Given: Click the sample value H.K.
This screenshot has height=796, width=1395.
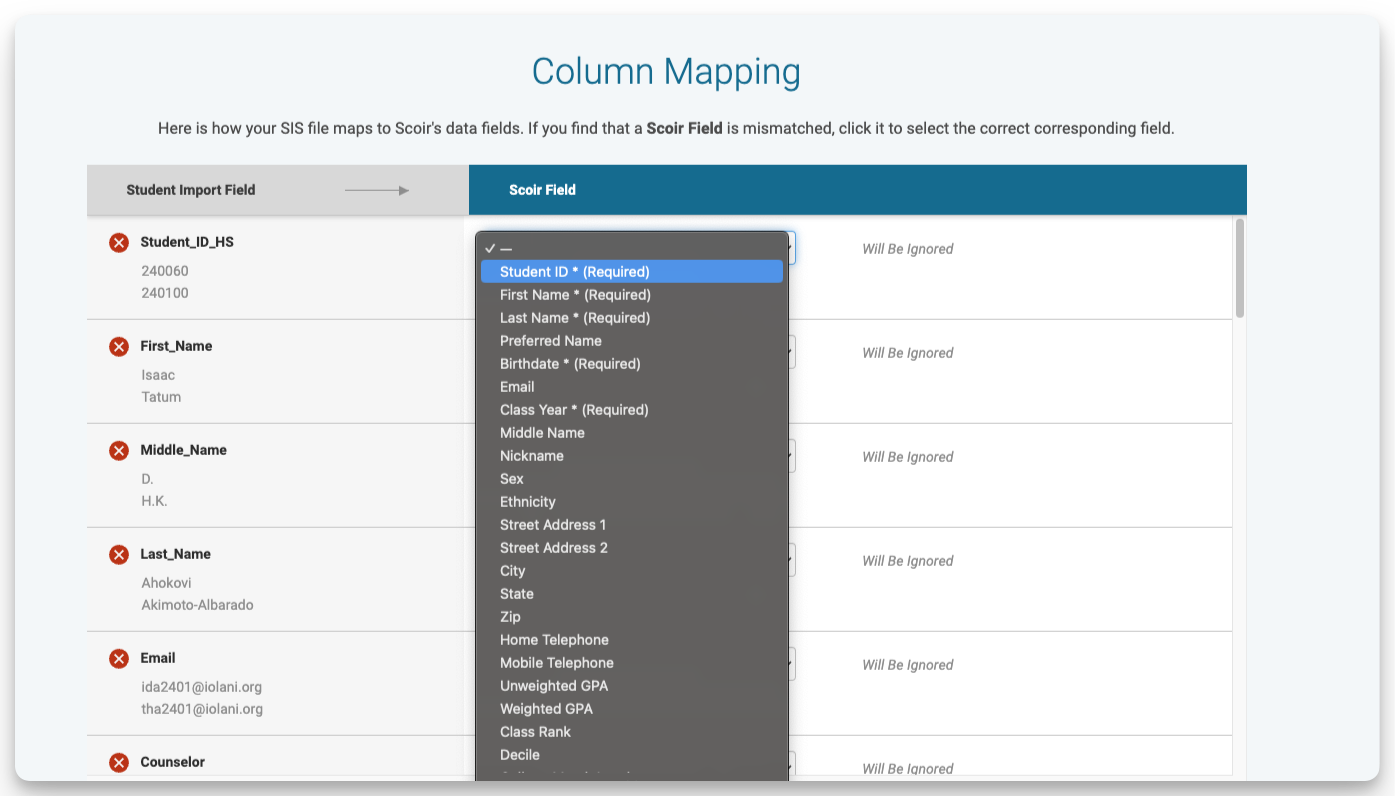Looking at the screenshot, I should pos(154,501).
